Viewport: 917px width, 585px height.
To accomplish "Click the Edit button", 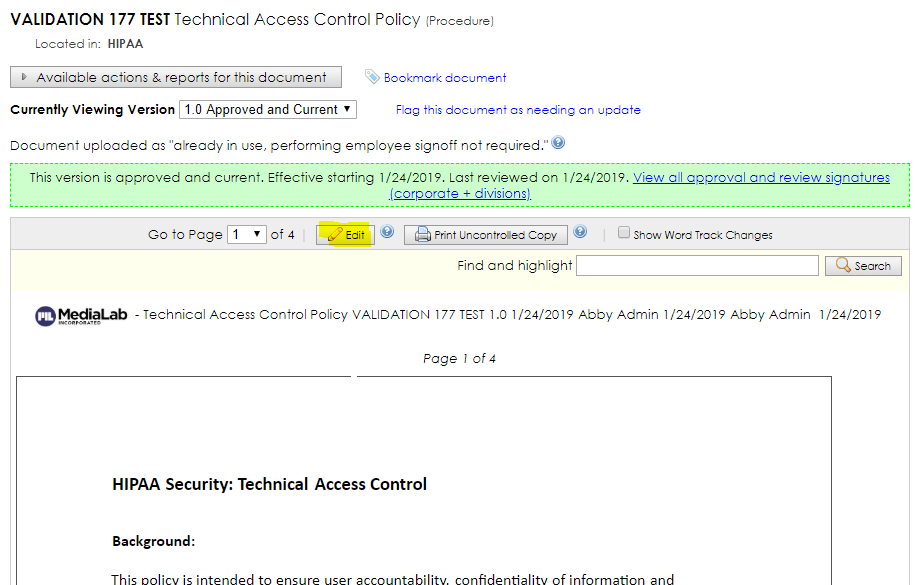I will (x=346, y=235).
